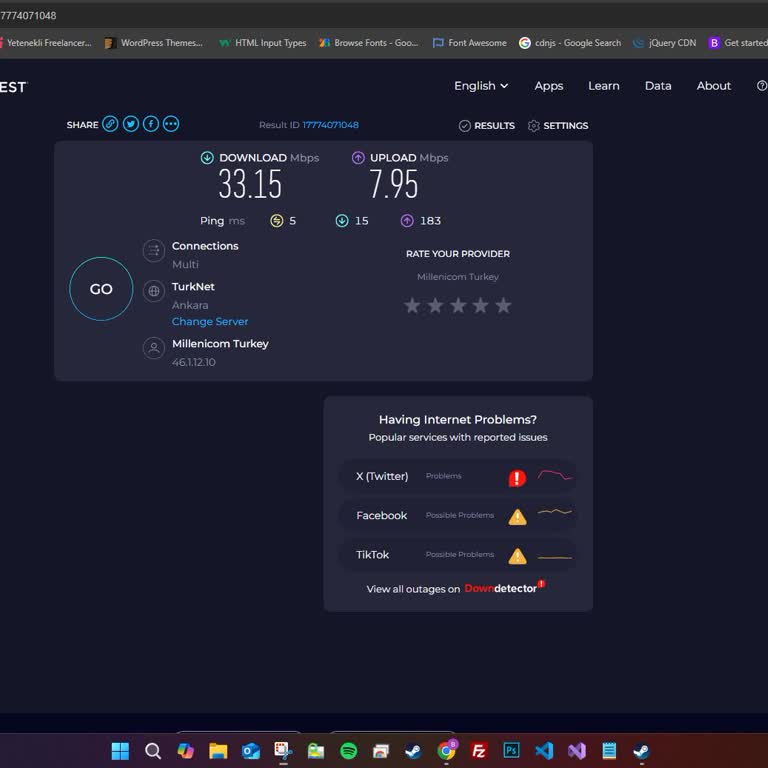Viewport: 768px width, 768px height.
Task: Click the help icon next to About
Action: 762,86
